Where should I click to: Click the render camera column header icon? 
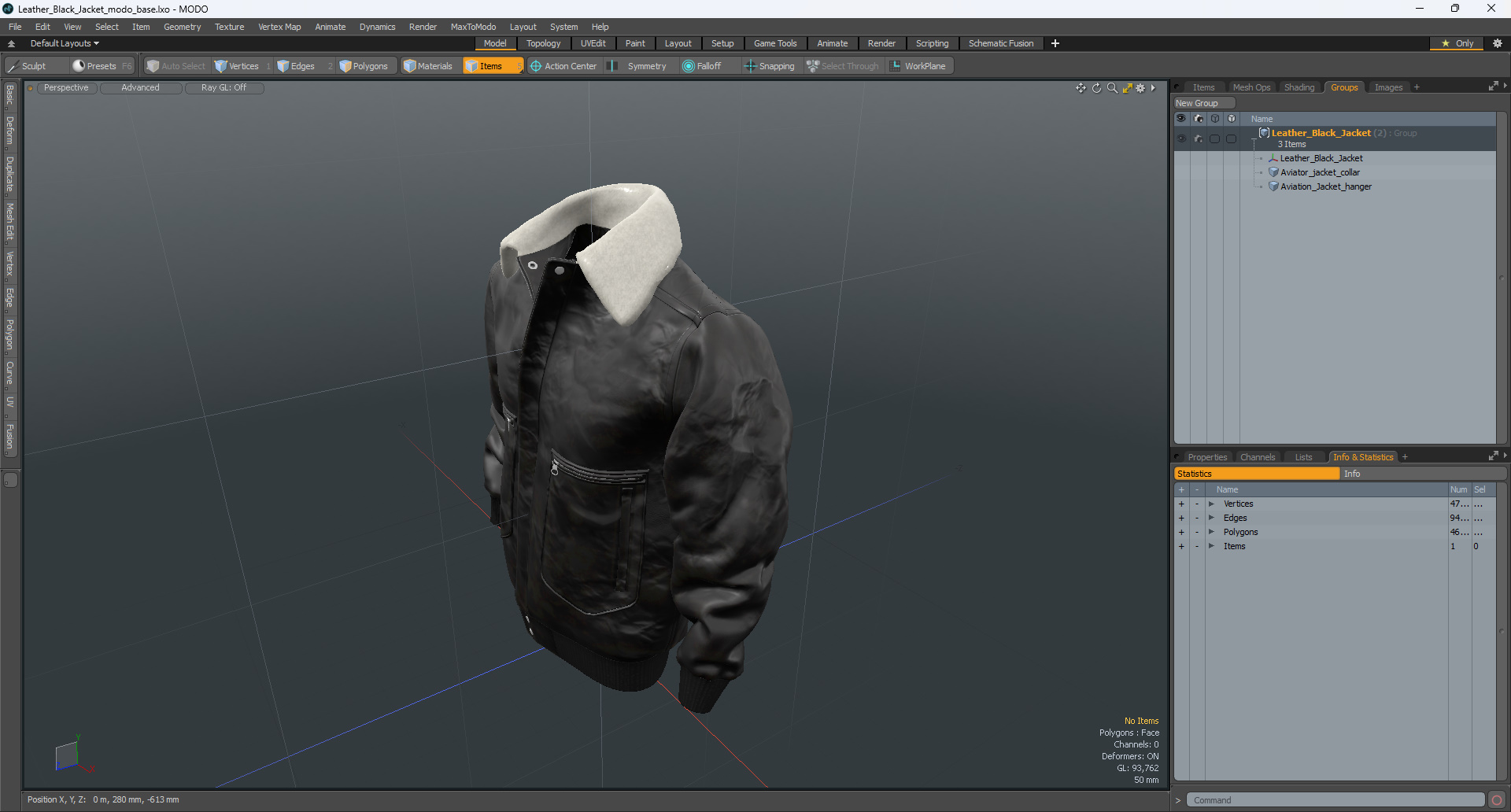1199,119
